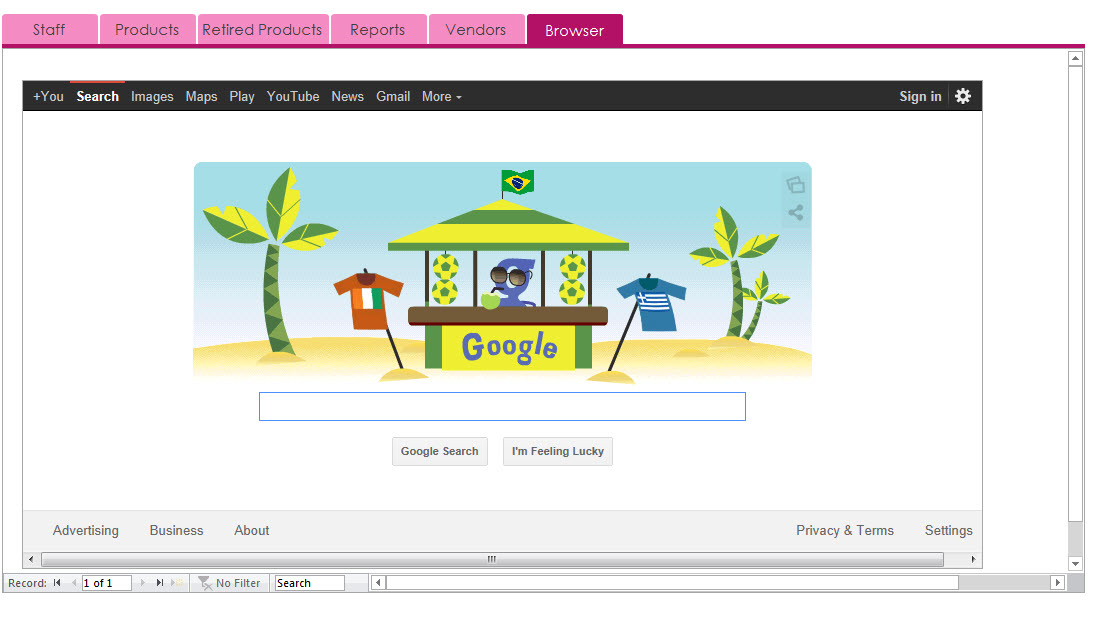Click the Sign in link

919,97
